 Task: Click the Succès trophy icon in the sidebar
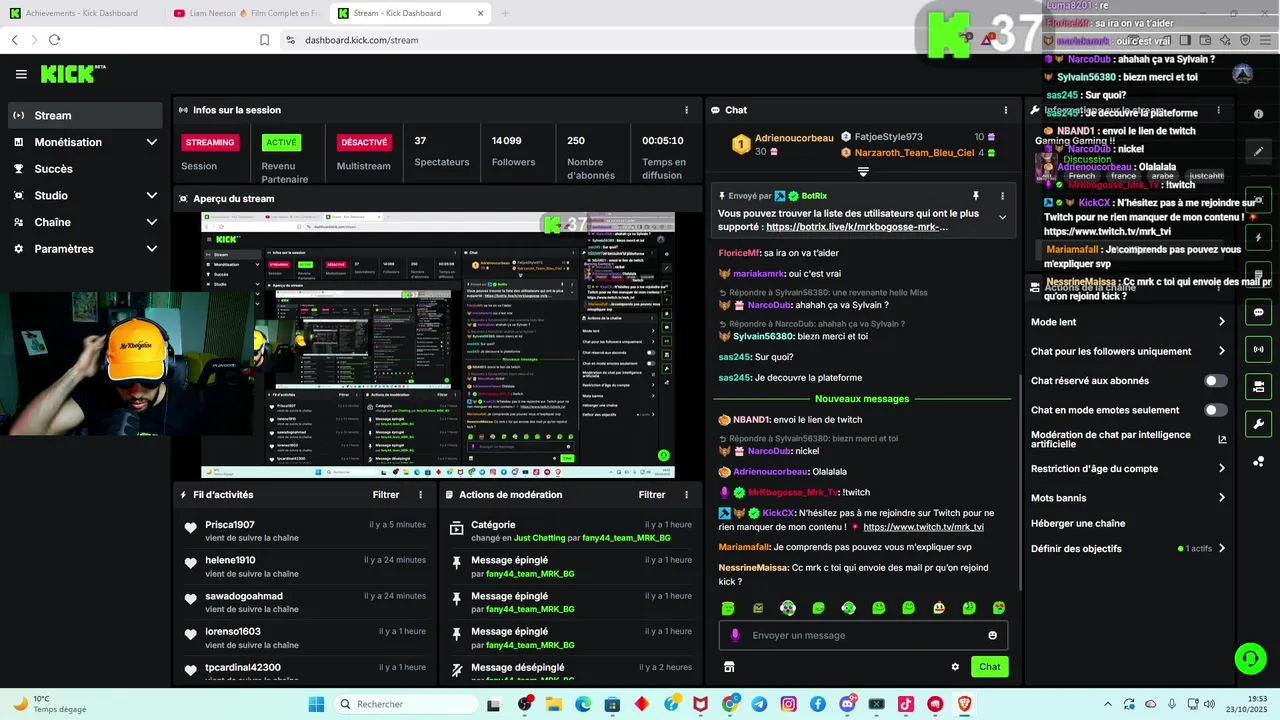(18, 169)
